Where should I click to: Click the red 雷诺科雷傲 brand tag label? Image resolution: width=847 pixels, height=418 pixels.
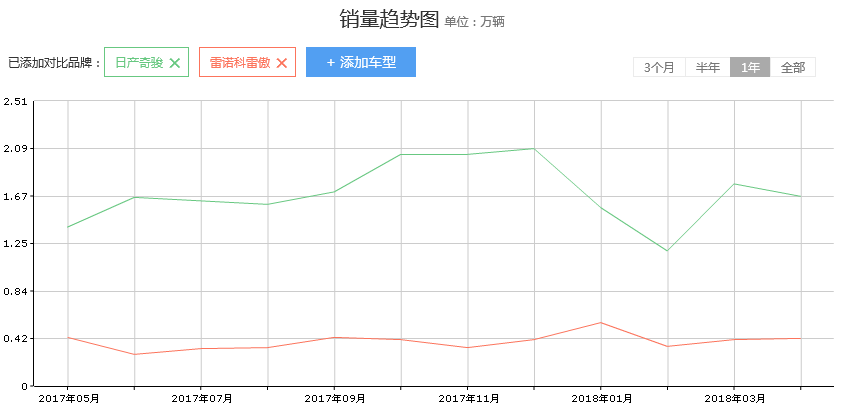(x=240, y=63)
